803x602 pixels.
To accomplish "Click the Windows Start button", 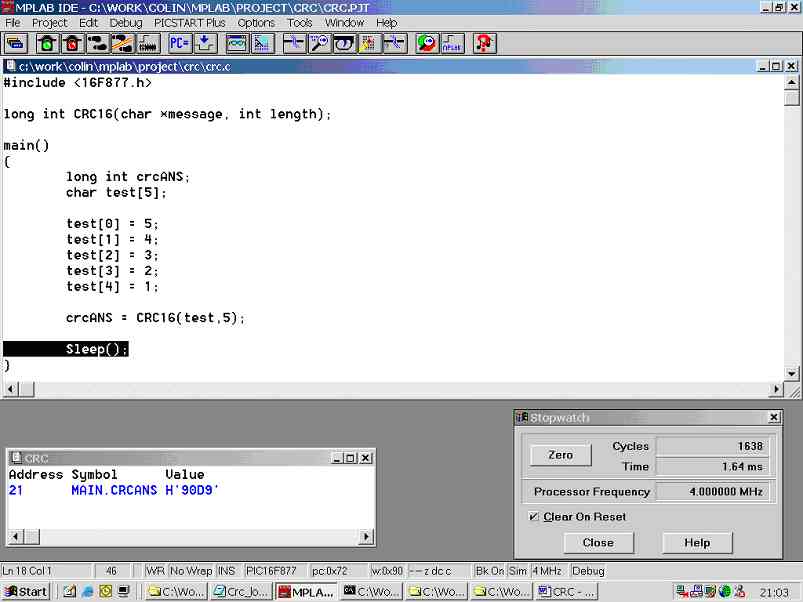I will [26, 591].
